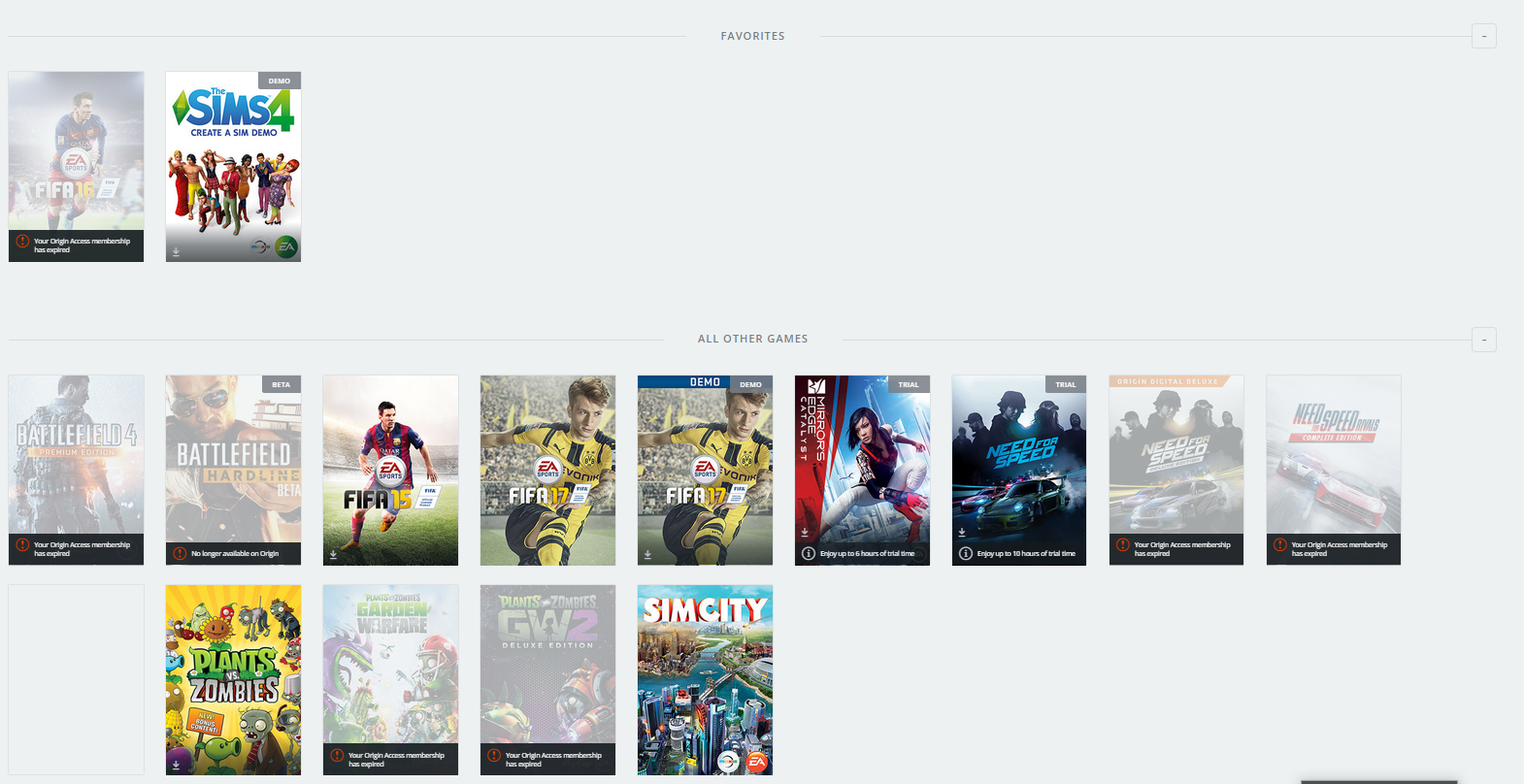
Task: Click the FAVORITES section heading
Action: 752,36
